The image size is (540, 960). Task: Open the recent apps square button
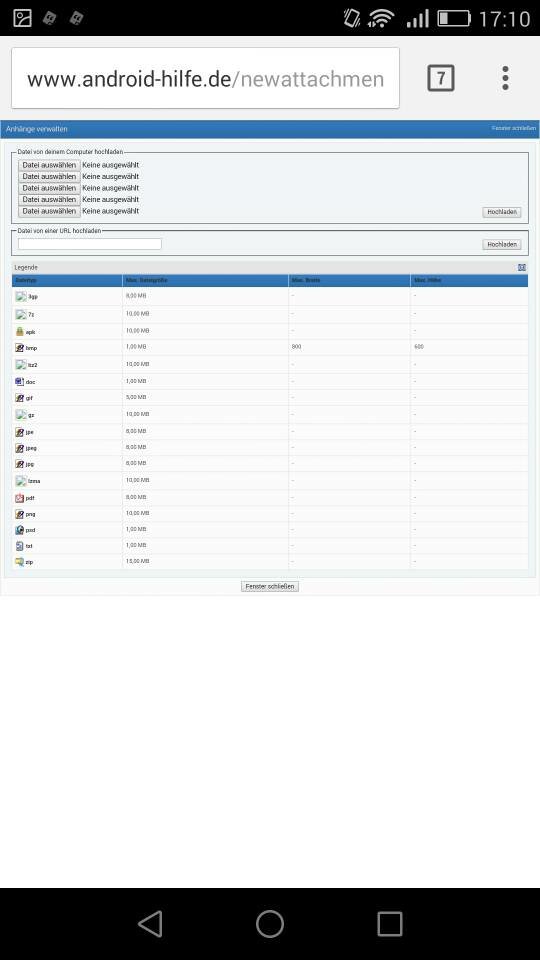(x=389, y=923)
